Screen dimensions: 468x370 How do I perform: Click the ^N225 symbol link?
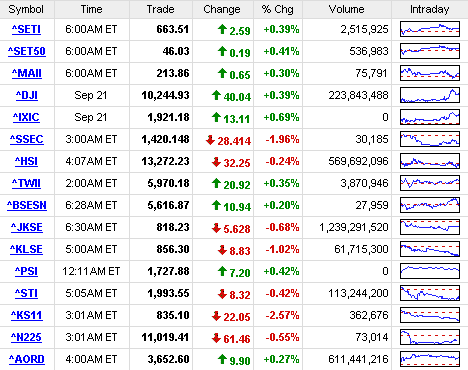26,338
